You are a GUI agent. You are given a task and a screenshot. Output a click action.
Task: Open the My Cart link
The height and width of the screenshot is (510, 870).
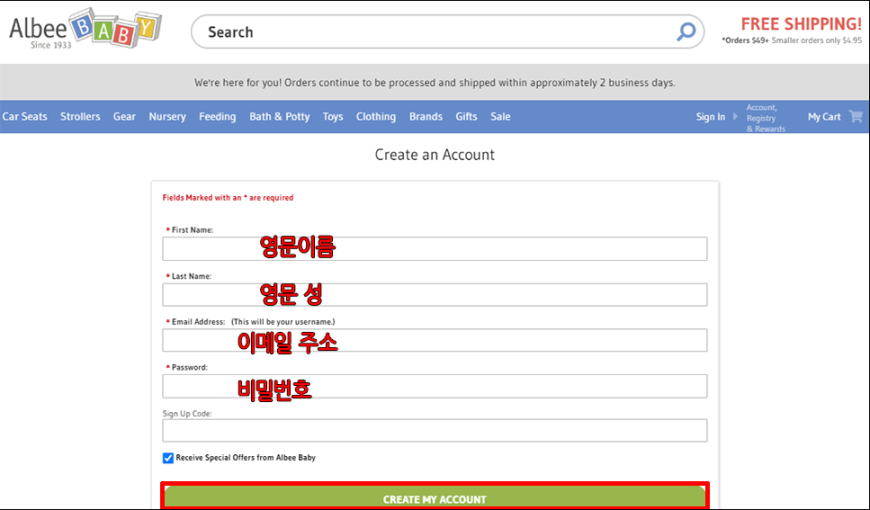(824, 117)
